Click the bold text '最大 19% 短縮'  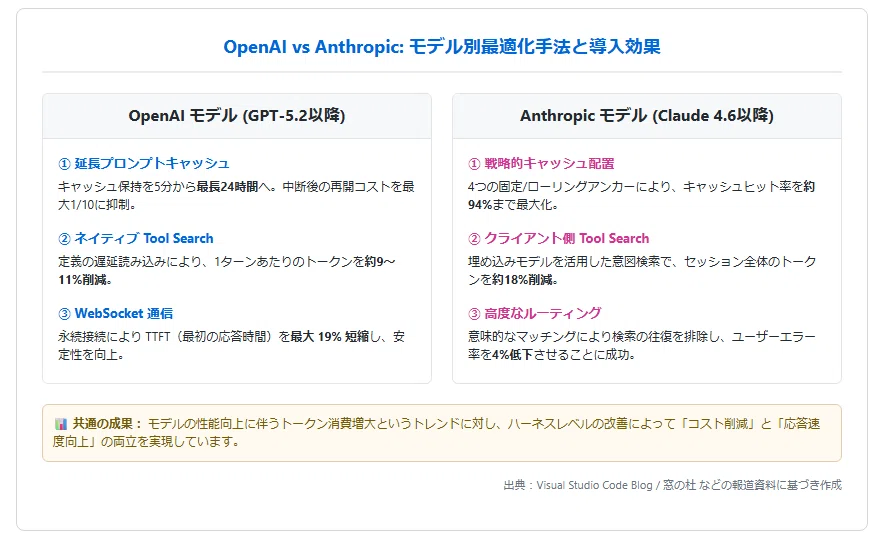(329, 337)
